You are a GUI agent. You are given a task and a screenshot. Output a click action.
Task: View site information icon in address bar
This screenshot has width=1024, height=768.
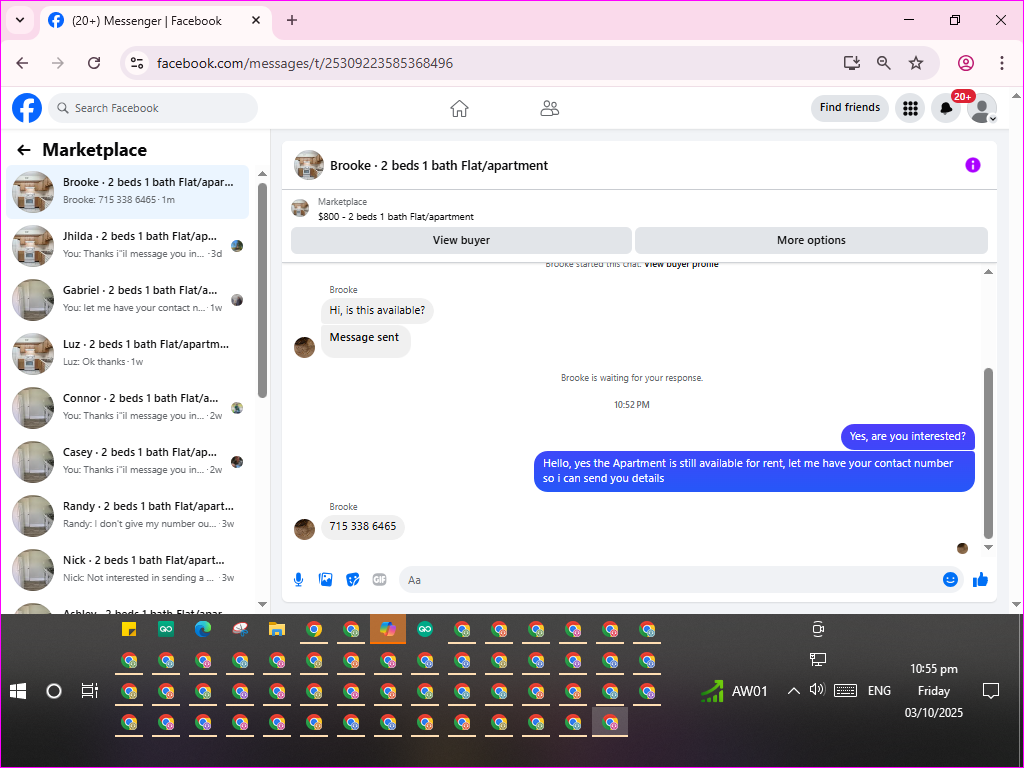pos(137,63)
